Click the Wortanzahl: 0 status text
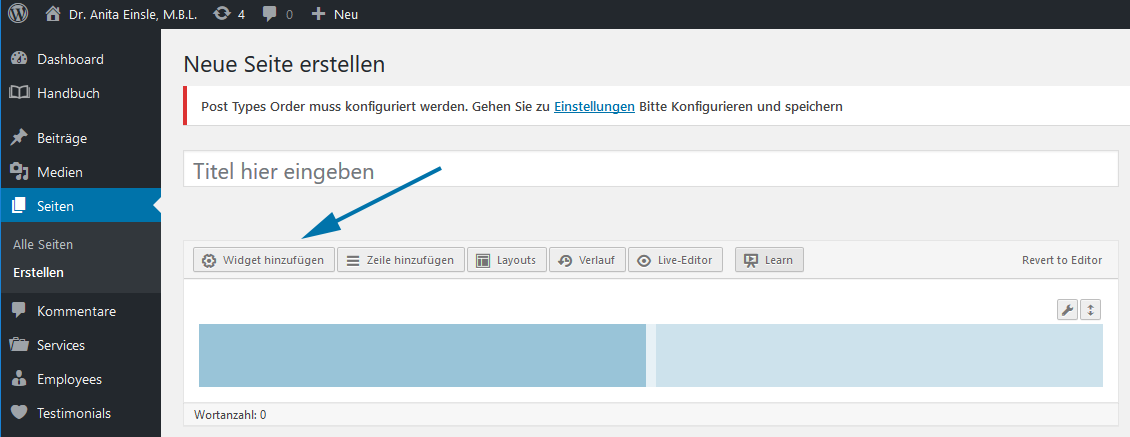This screenshot has height=437, width=1130. 230,415
